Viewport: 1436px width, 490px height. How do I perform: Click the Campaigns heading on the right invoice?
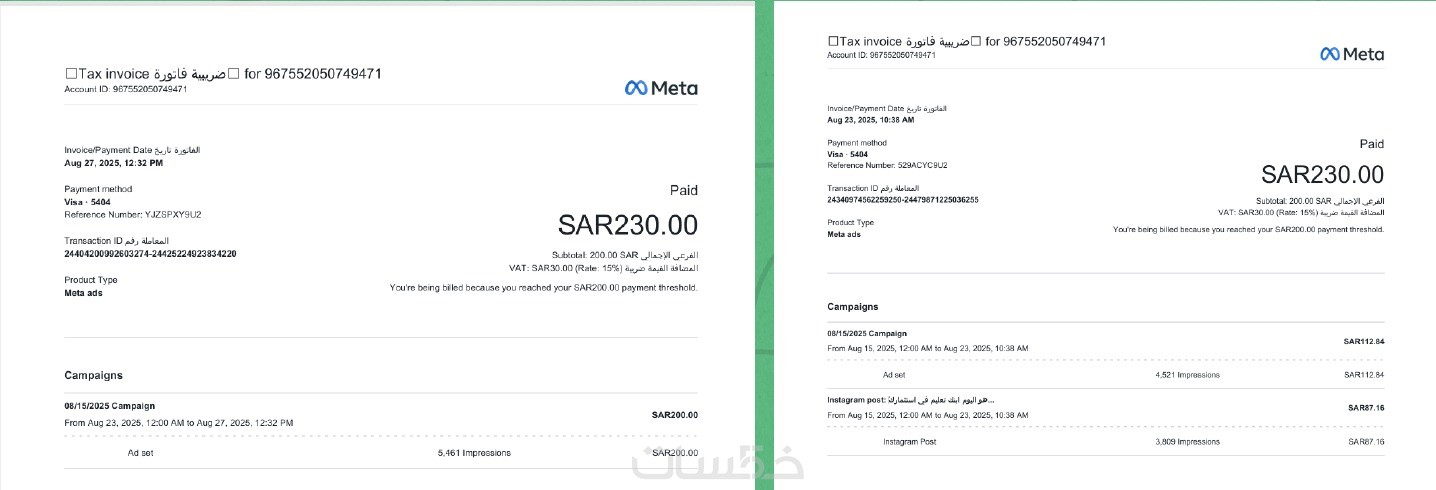point(853,306)
